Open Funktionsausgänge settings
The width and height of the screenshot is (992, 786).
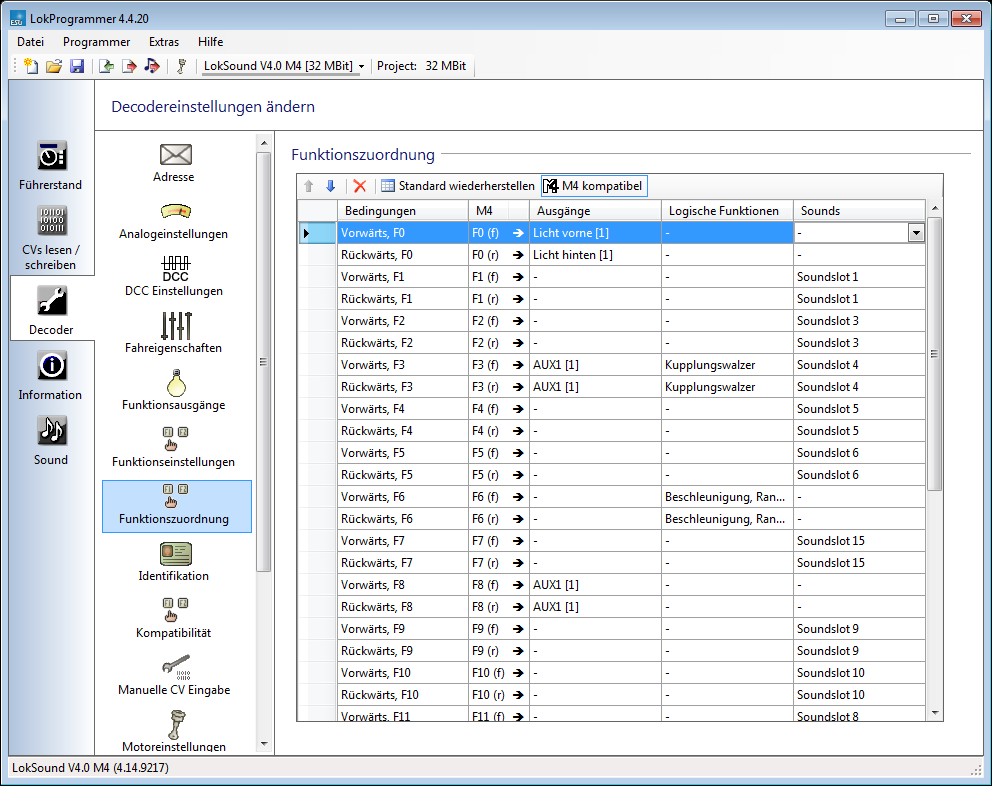coord(174,390)
